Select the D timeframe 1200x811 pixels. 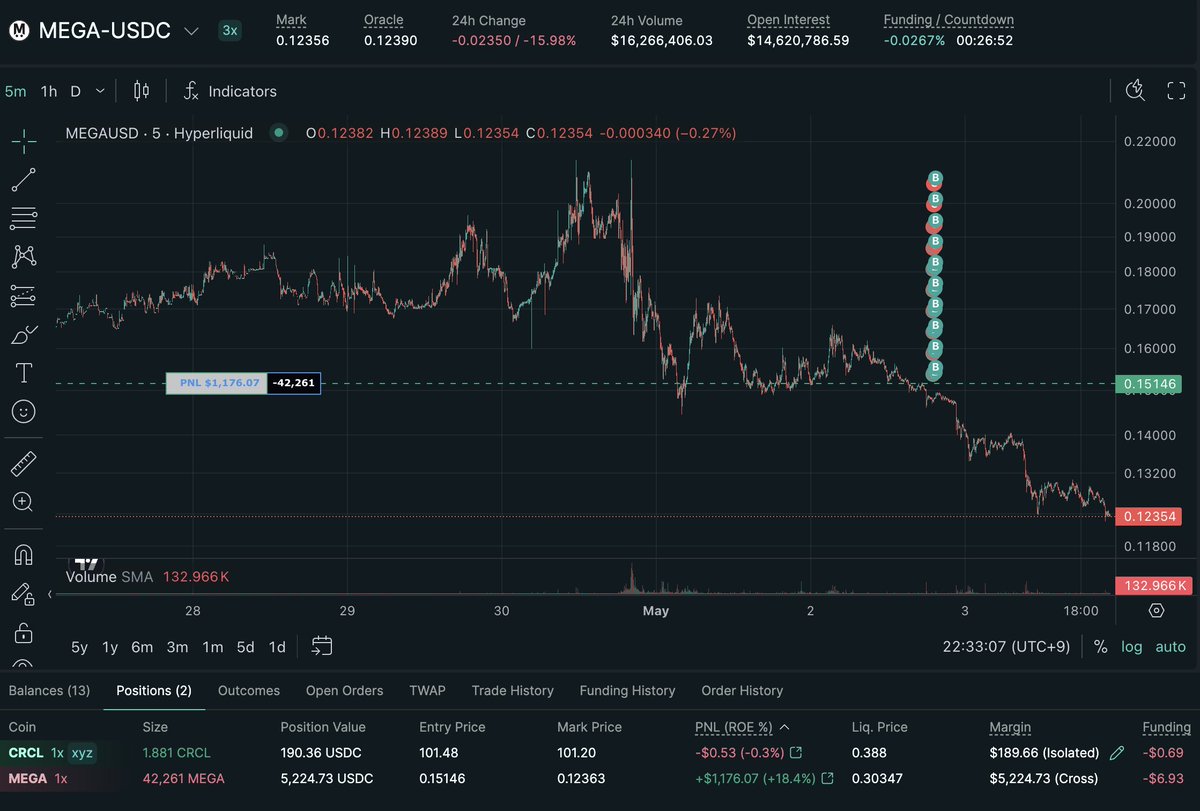pos(75,91)
